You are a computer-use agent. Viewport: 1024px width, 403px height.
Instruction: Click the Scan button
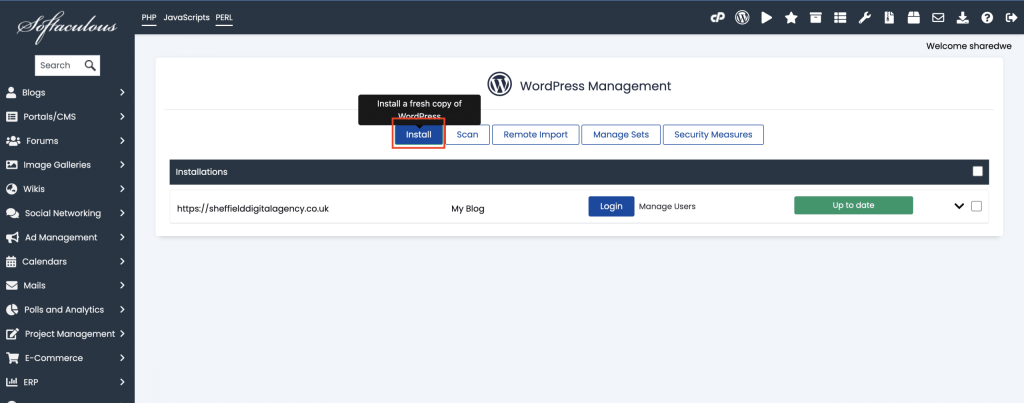(468, 135)
